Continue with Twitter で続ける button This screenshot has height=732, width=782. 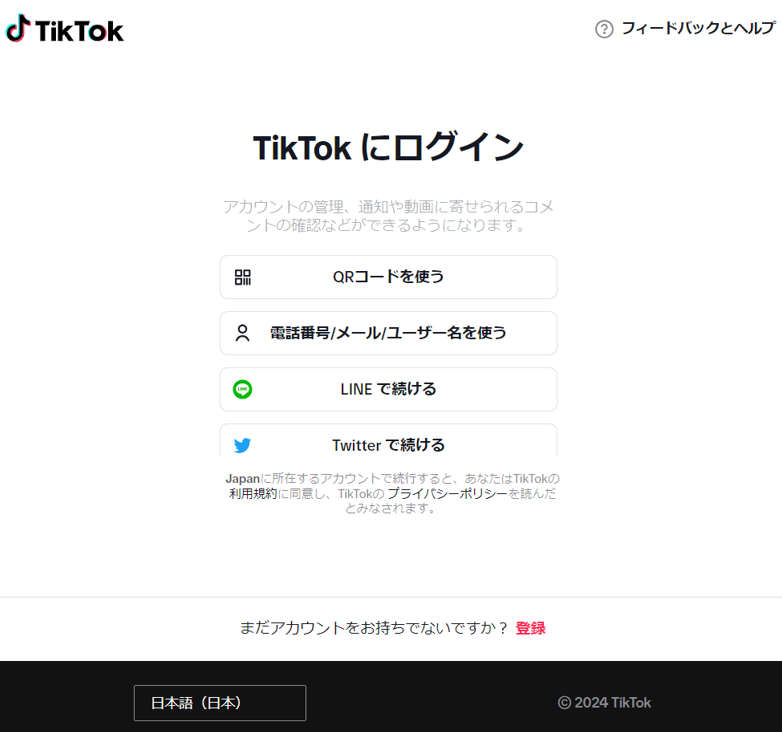click(x=389, y=440)
